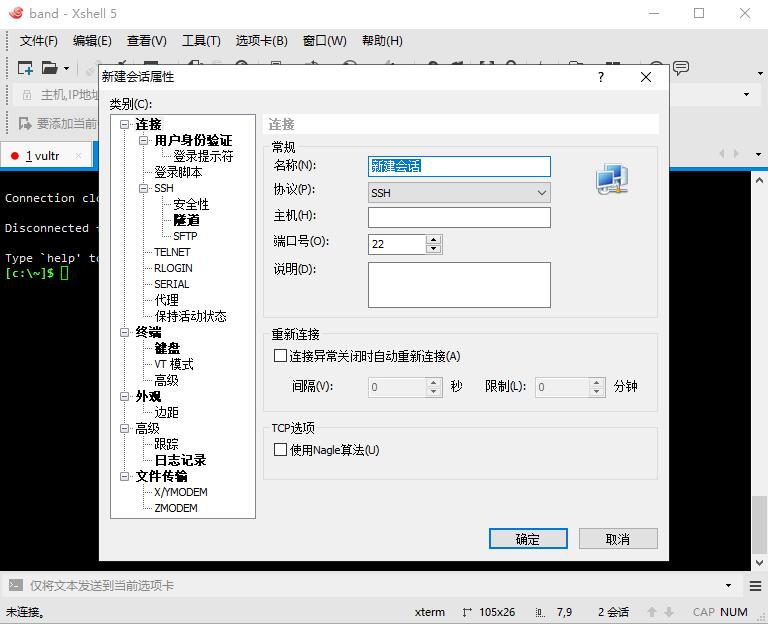
Task: Click the lock icon in the address bar
Action: click(x=27, y=95)
